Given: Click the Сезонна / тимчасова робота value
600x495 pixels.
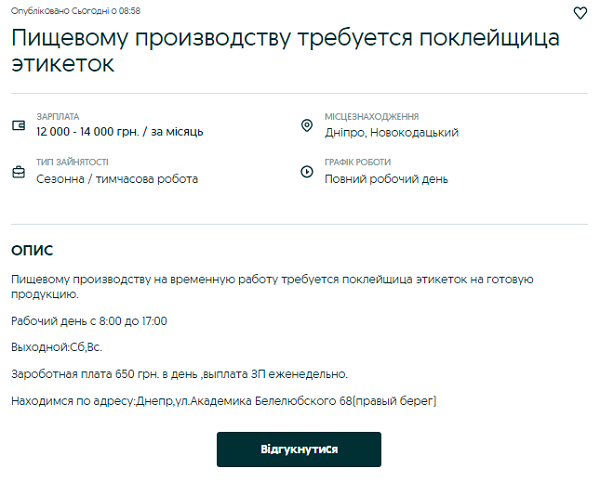Looking at the screenshot, I should click(117, 179).
